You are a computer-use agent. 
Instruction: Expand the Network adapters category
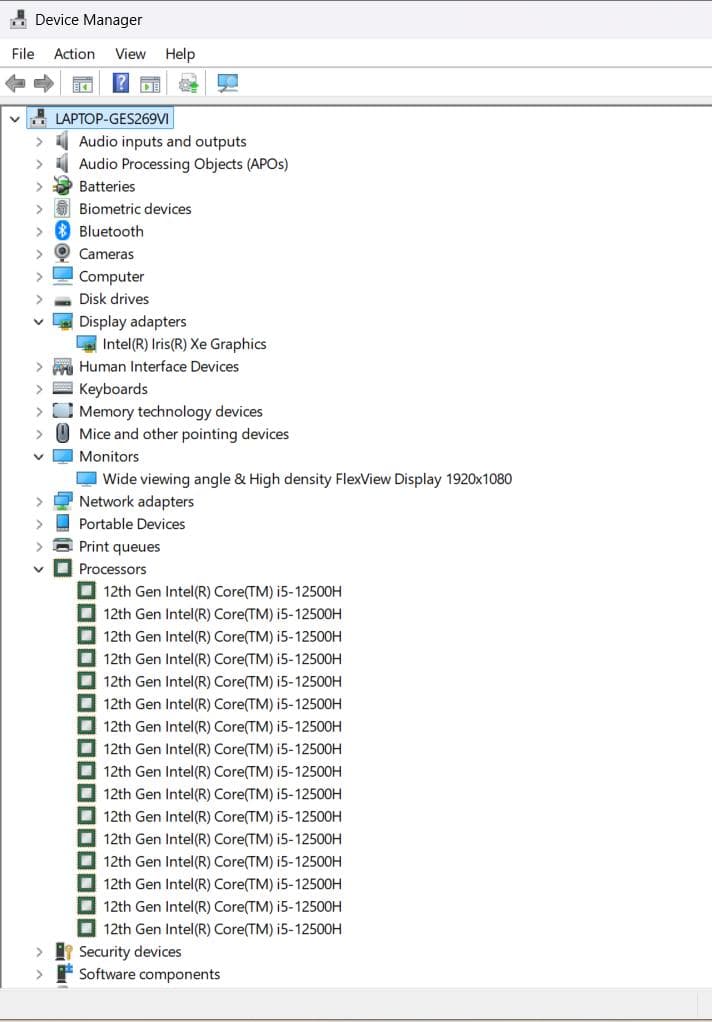coord(39,502)
